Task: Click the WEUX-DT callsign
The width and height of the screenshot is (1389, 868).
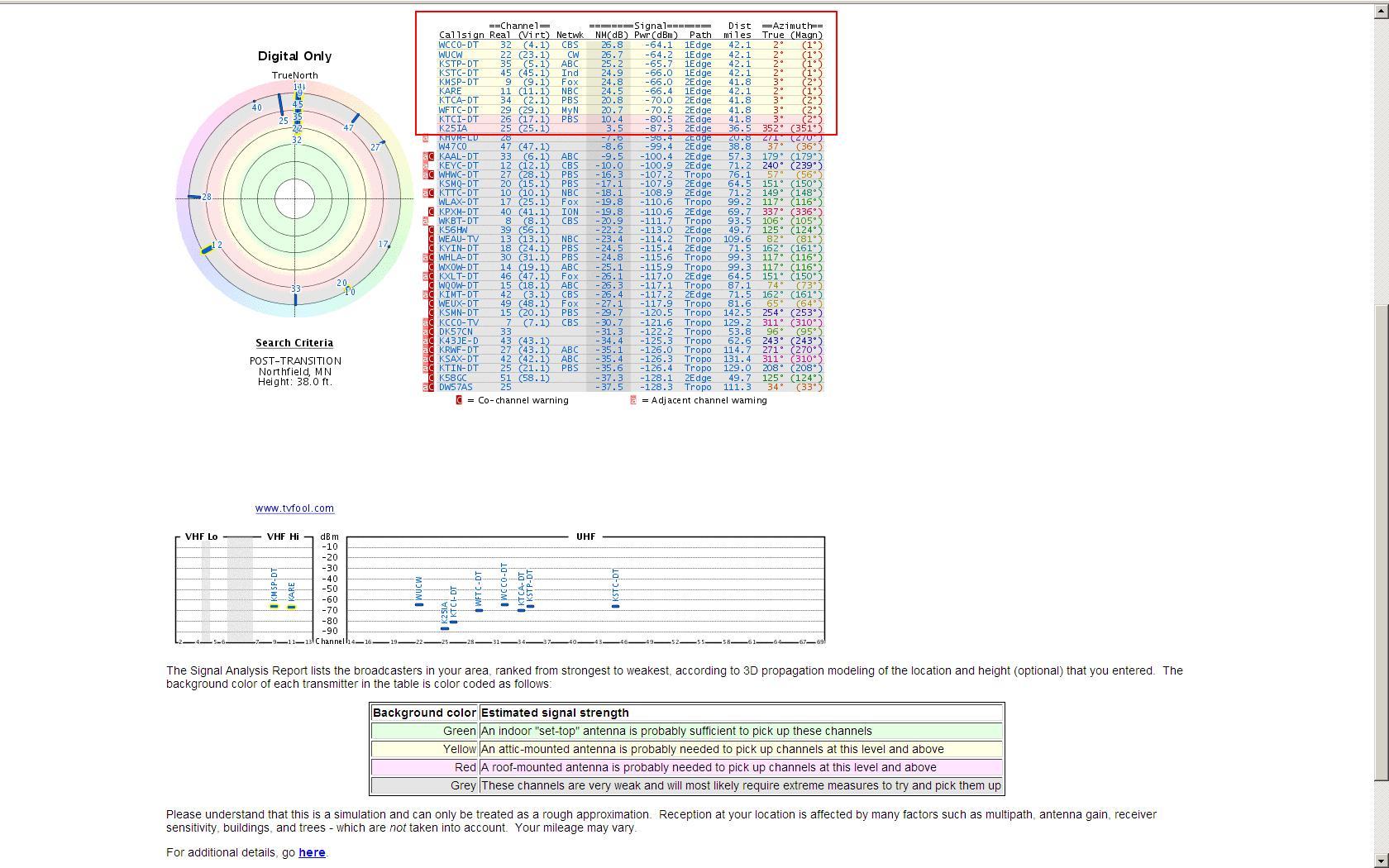Action: point(459,304)
